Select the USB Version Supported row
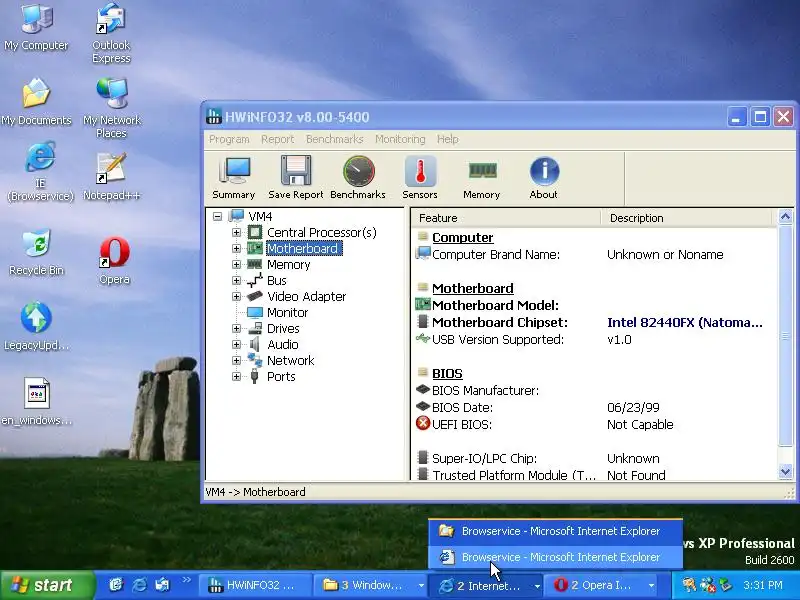 click(594, 340)
